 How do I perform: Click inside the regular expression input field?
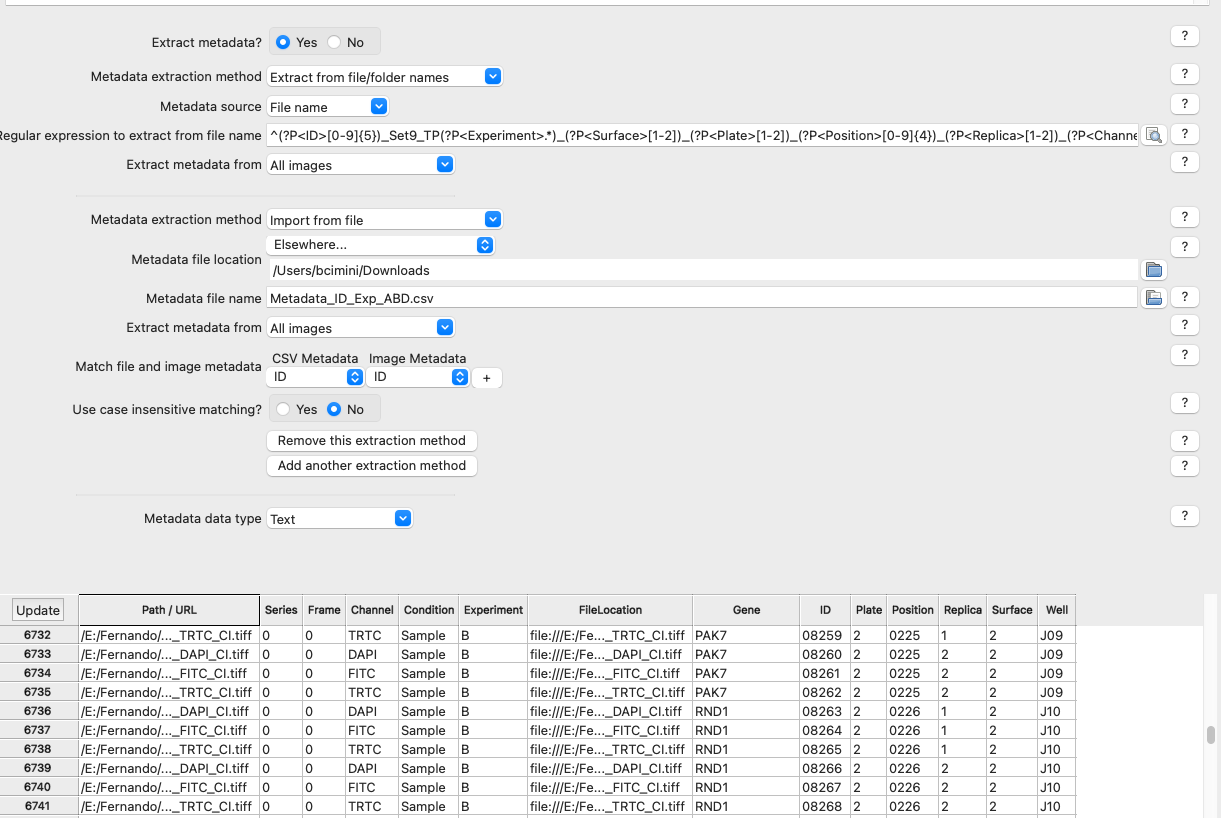tap(700, 133)
